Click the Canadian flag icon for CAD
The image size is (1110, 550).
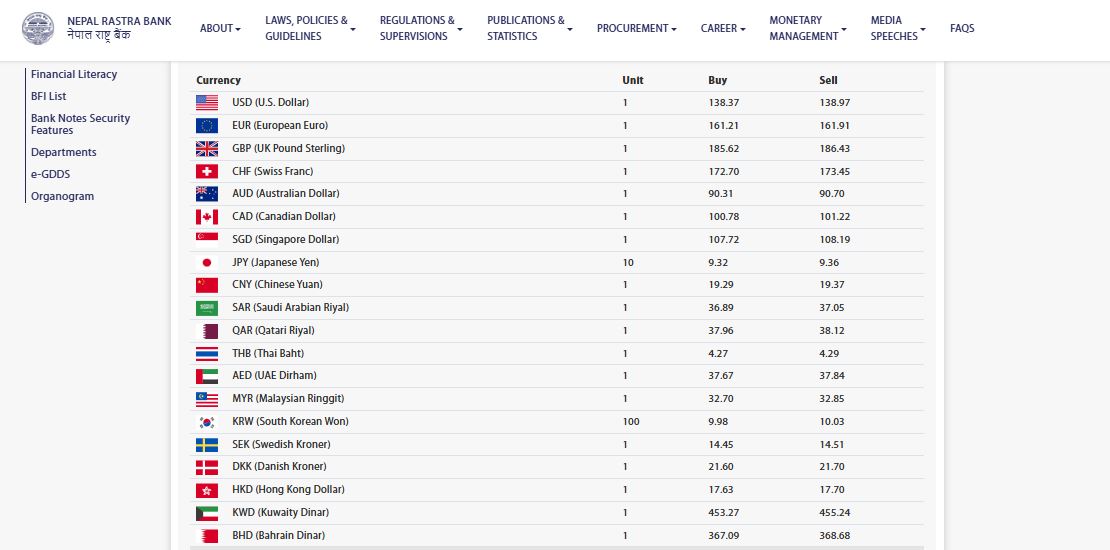coord(207,217)
